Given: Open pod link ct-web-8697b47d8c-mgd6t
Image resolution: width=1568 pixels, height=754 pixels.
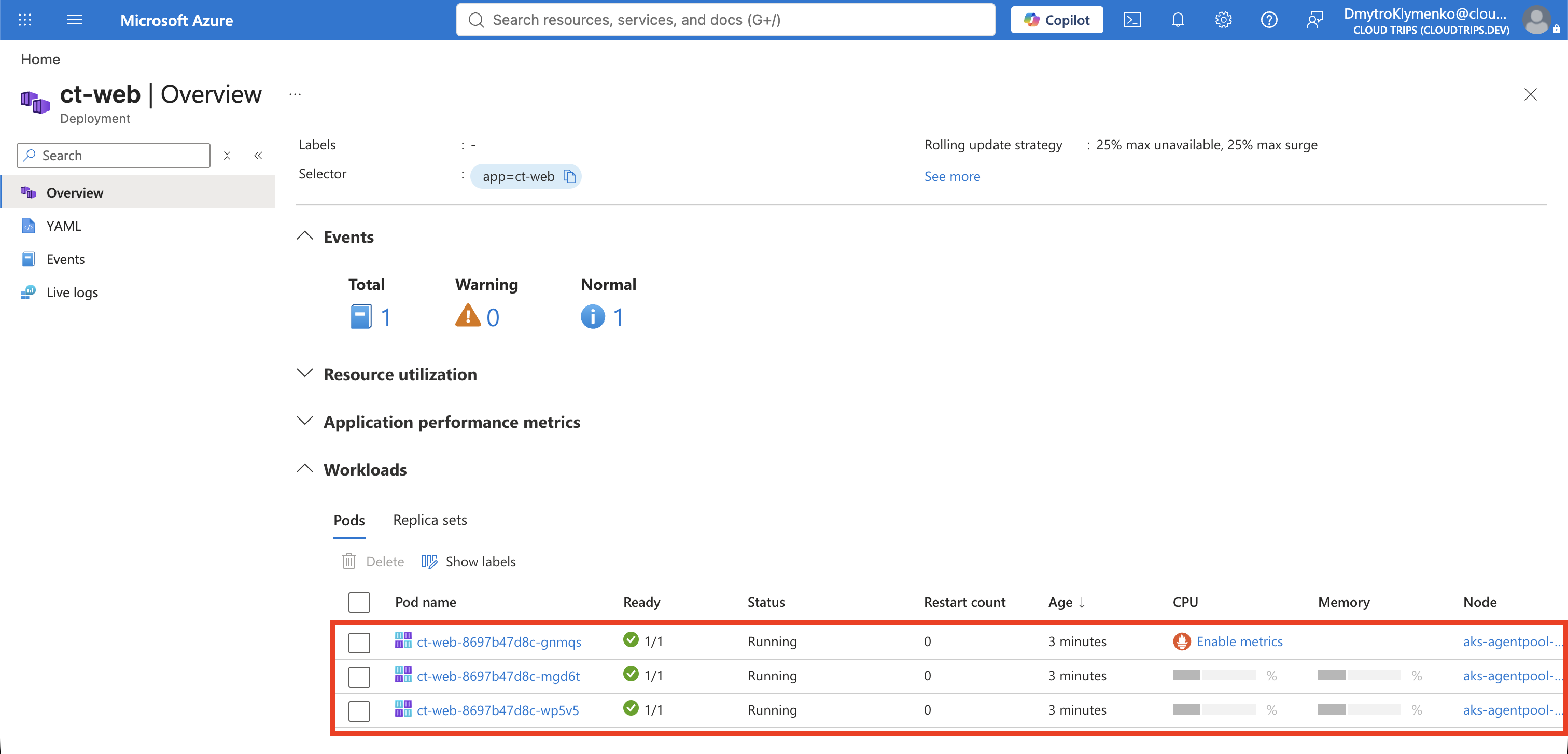Looking at the screenshot, I should (498, 676).
